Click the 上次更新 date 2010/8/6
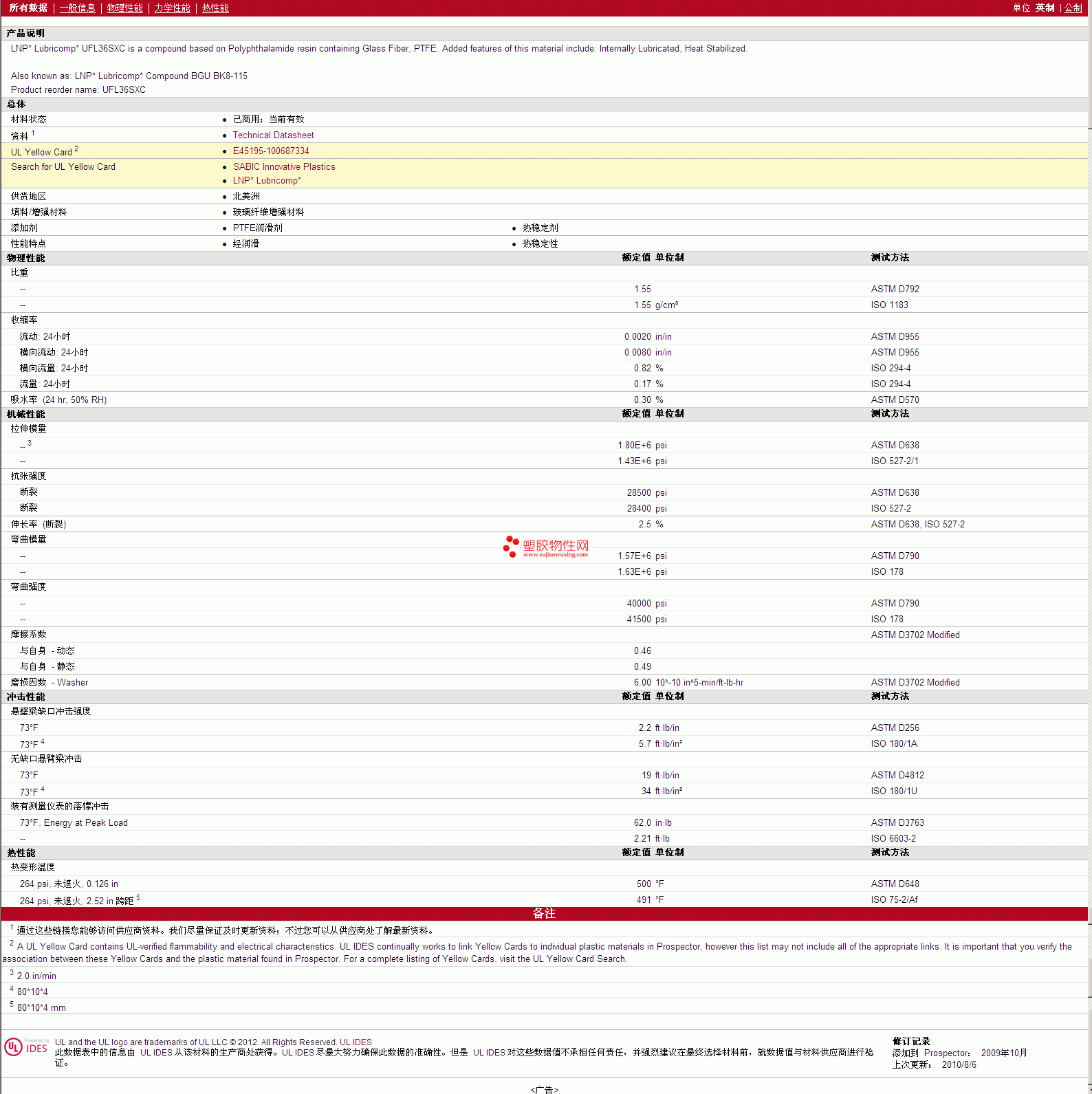The width and height of the screenshot is (1092, 1094). click(959, 1065)
